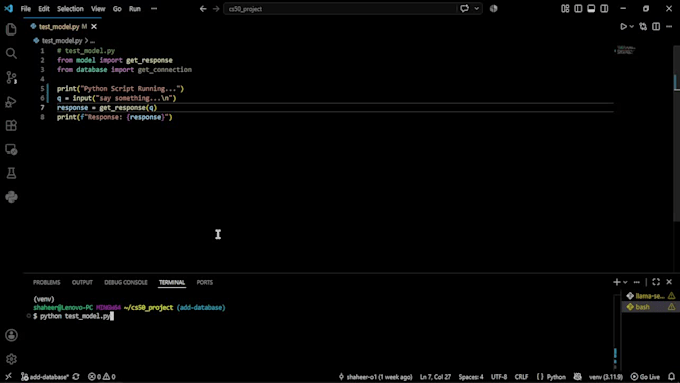Open the Accounts menu icon
680x383 pixels.
(11, 335)
